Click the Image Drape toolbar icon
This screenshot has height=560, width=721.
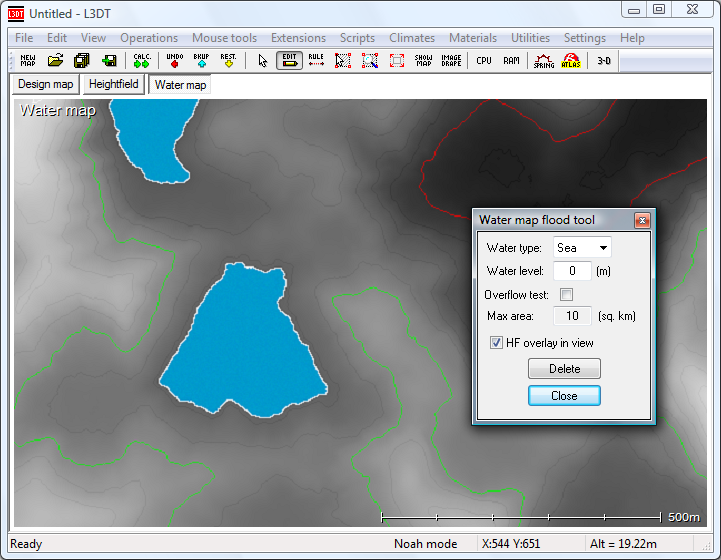pyautogui.click(x=451, y=60)
